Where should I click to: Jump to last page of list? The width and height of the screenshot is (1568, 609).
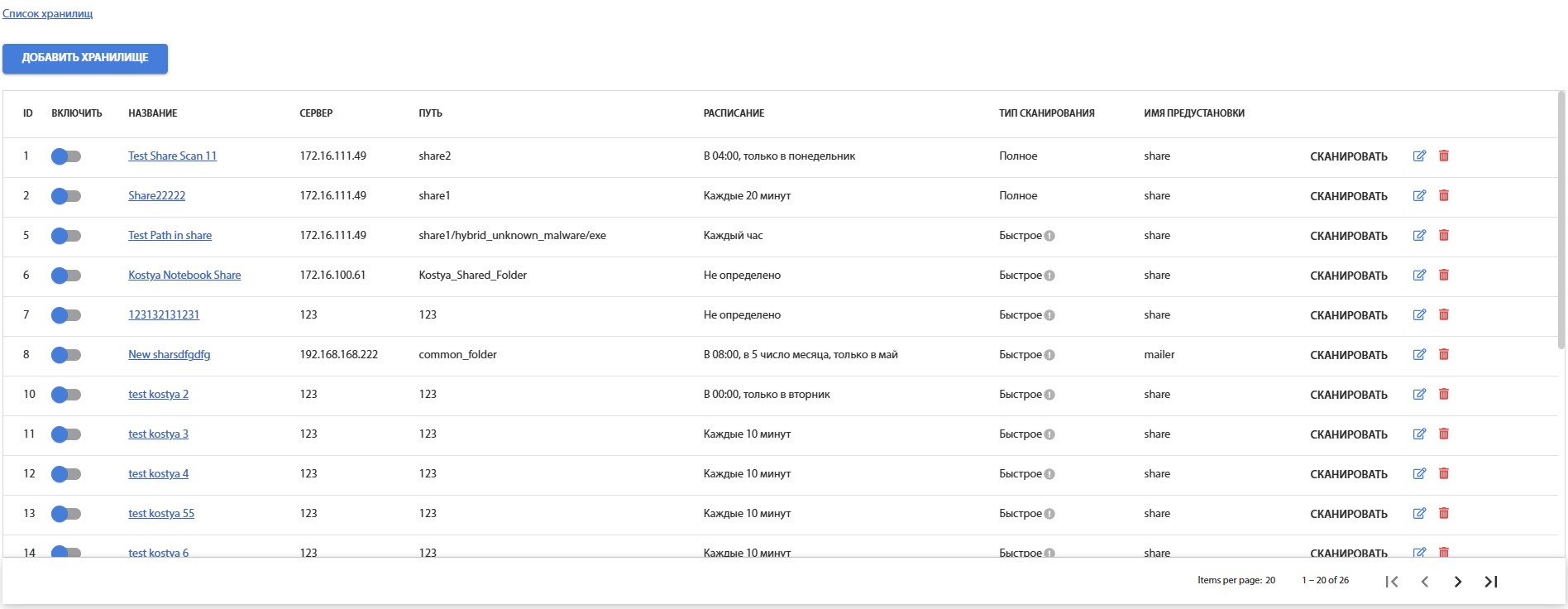click(1490, 582)
